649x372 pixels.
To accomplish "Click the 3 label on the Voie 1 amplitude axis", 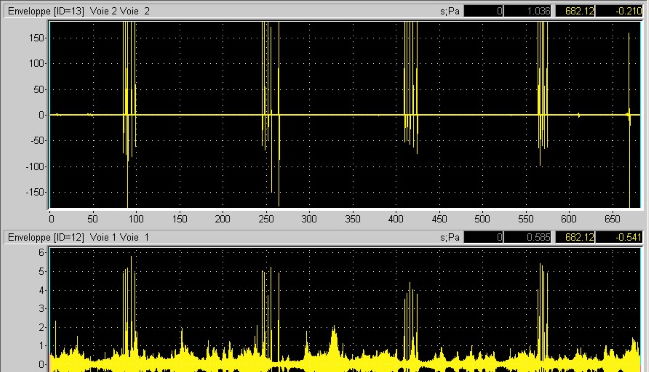I will click(41, 308).
